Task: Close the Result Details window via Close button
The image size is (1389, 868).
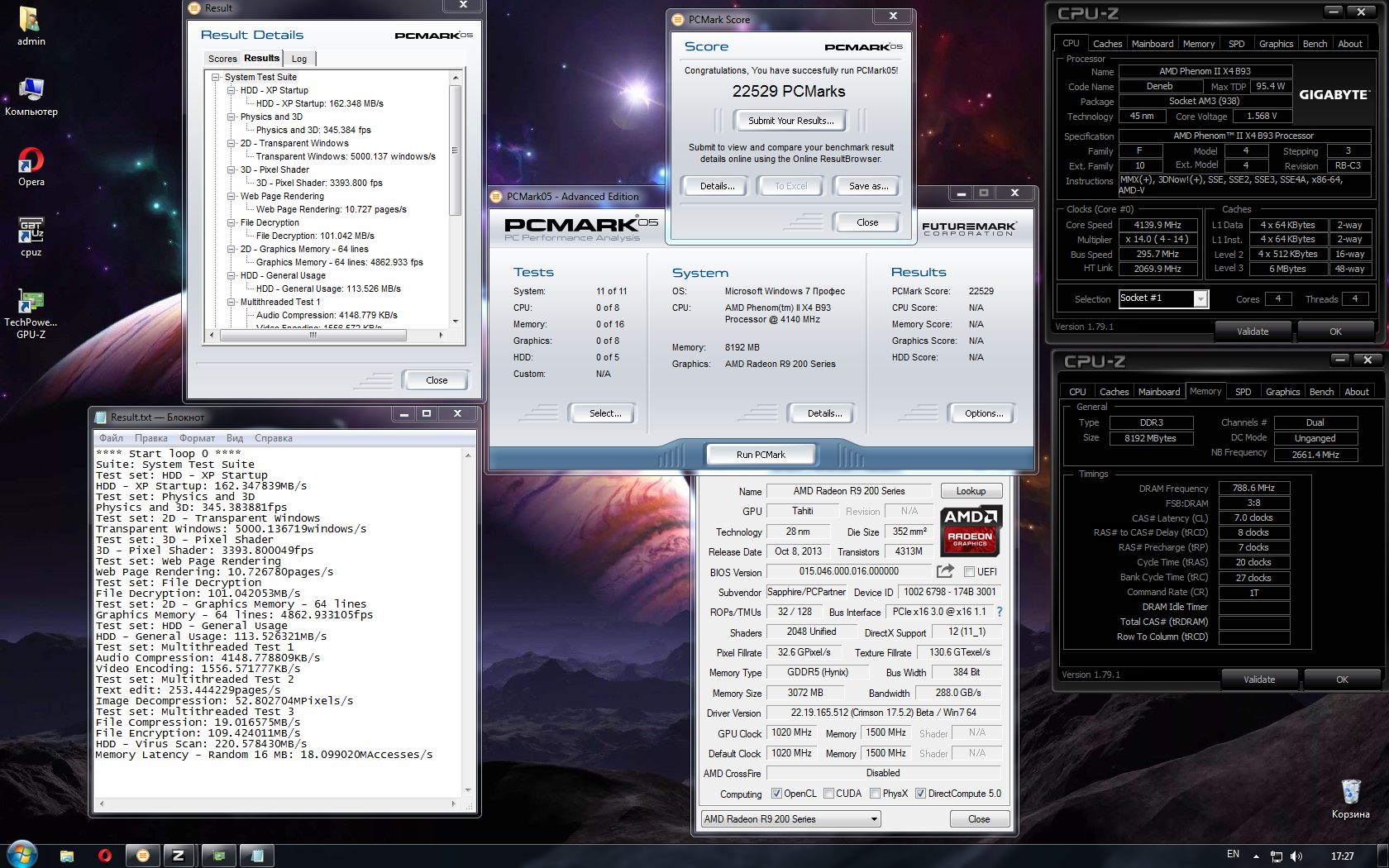Action: [437, 380]
